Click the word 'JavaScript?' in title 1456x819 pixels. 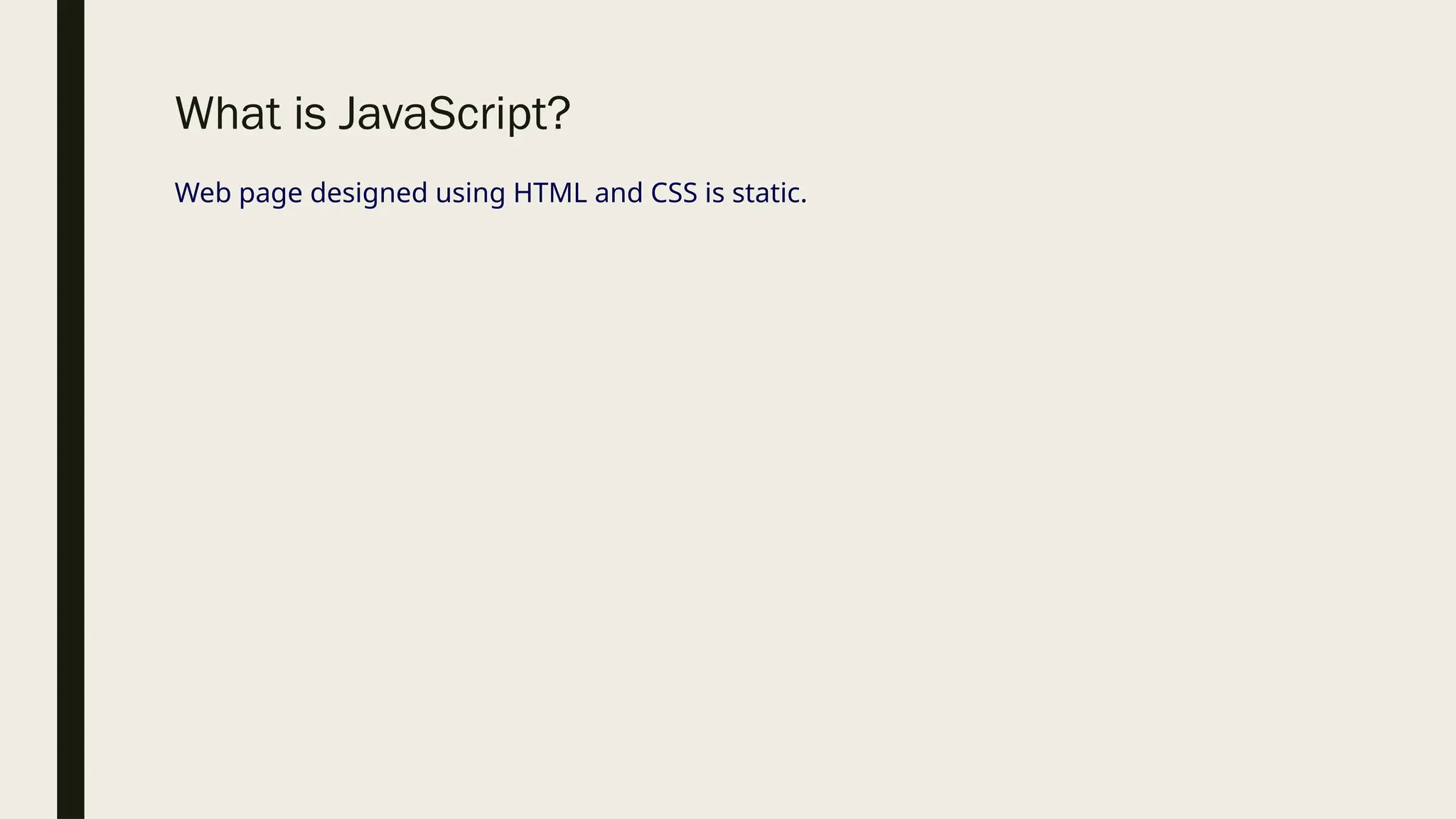click(454, 114)
